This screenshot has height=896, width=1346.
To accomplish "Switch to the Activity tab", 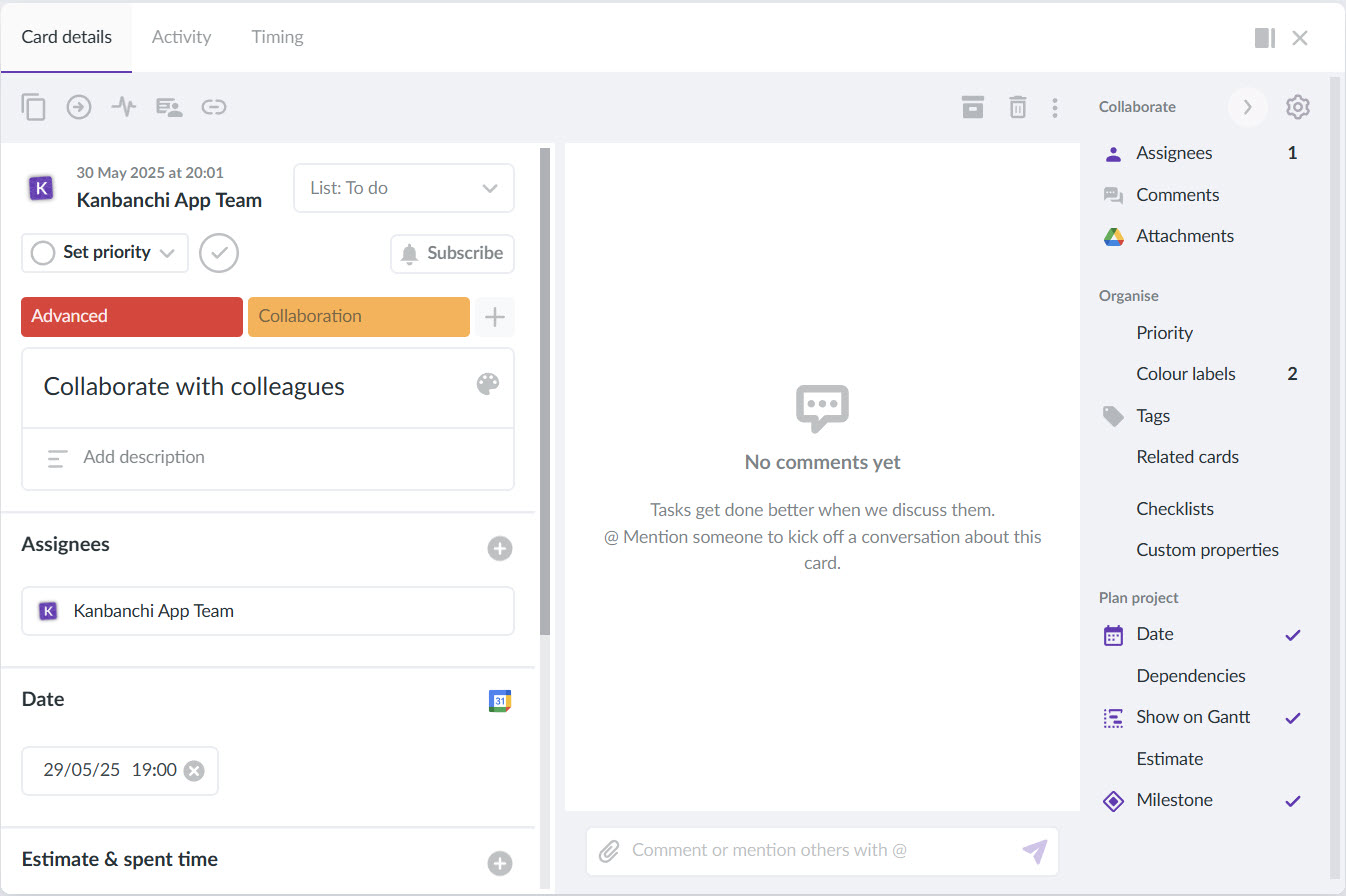I will (181, 37).
